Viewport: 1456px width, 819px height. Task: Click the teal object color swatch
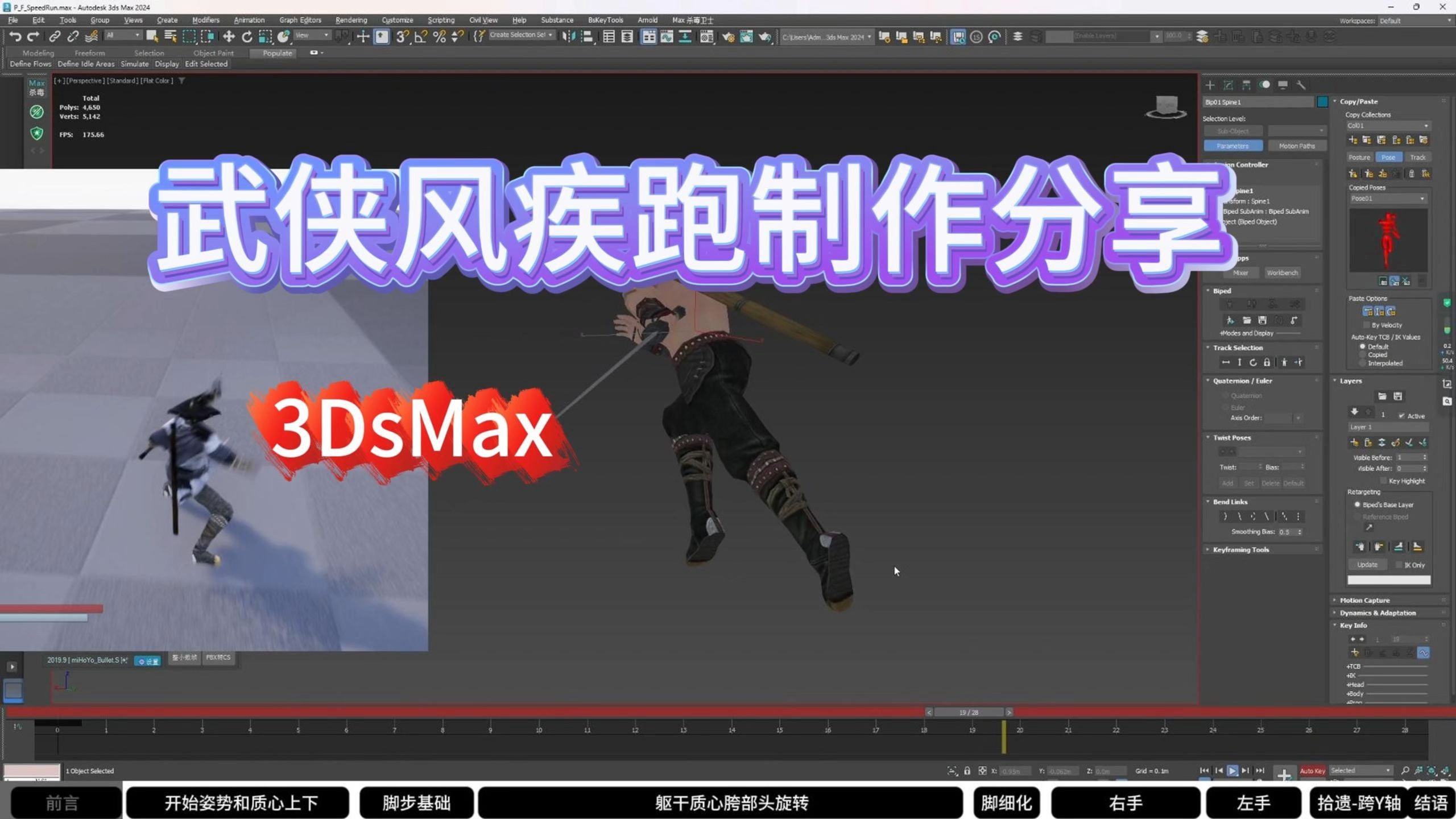1322,102
